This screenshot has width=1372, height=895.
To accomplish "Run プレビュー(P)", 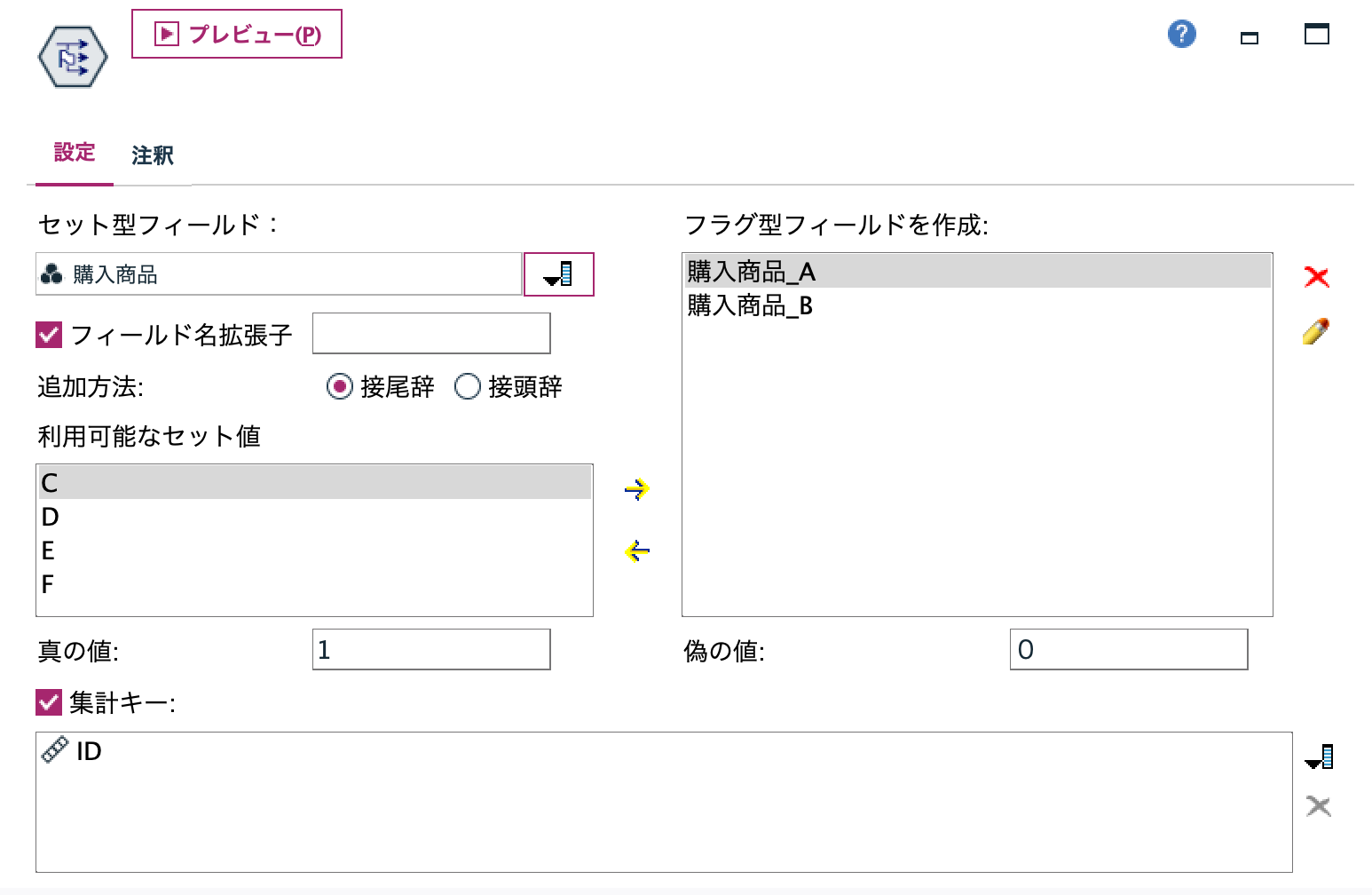I will [237, 35].
